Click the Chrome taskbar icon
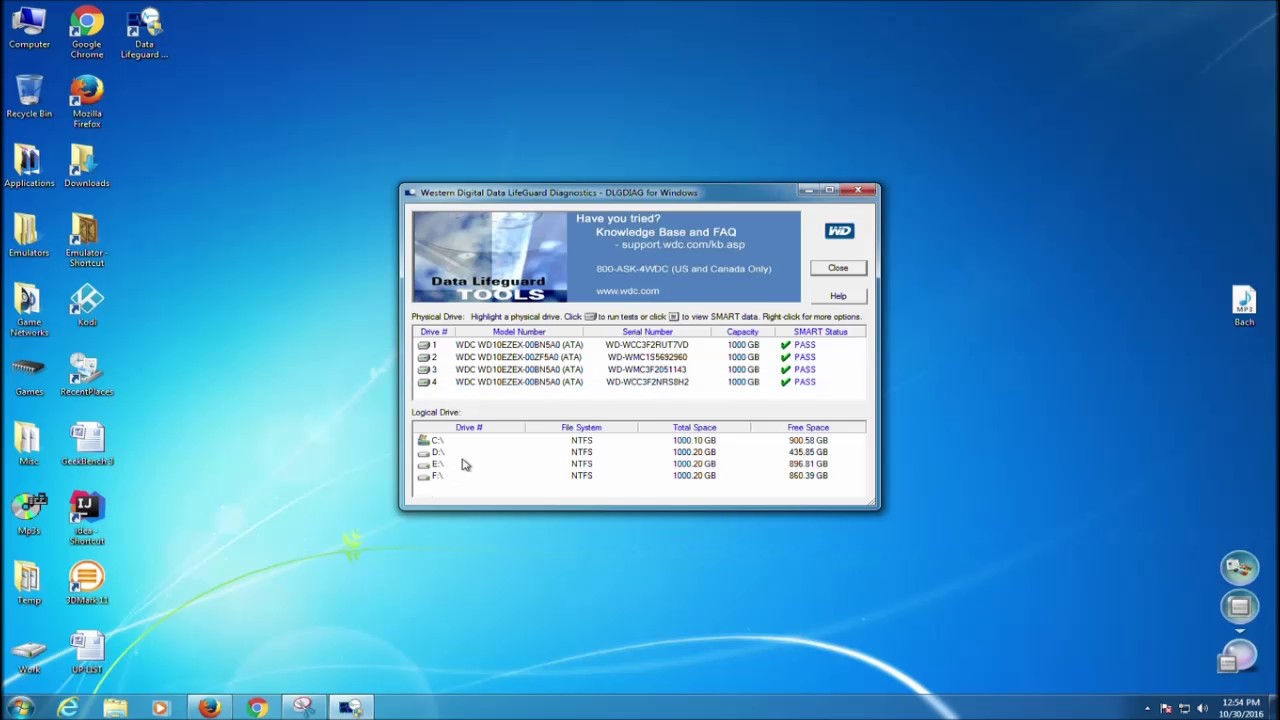Image resolution: width=1280 pixels, height=720 pixels. [x=257, y=708]
